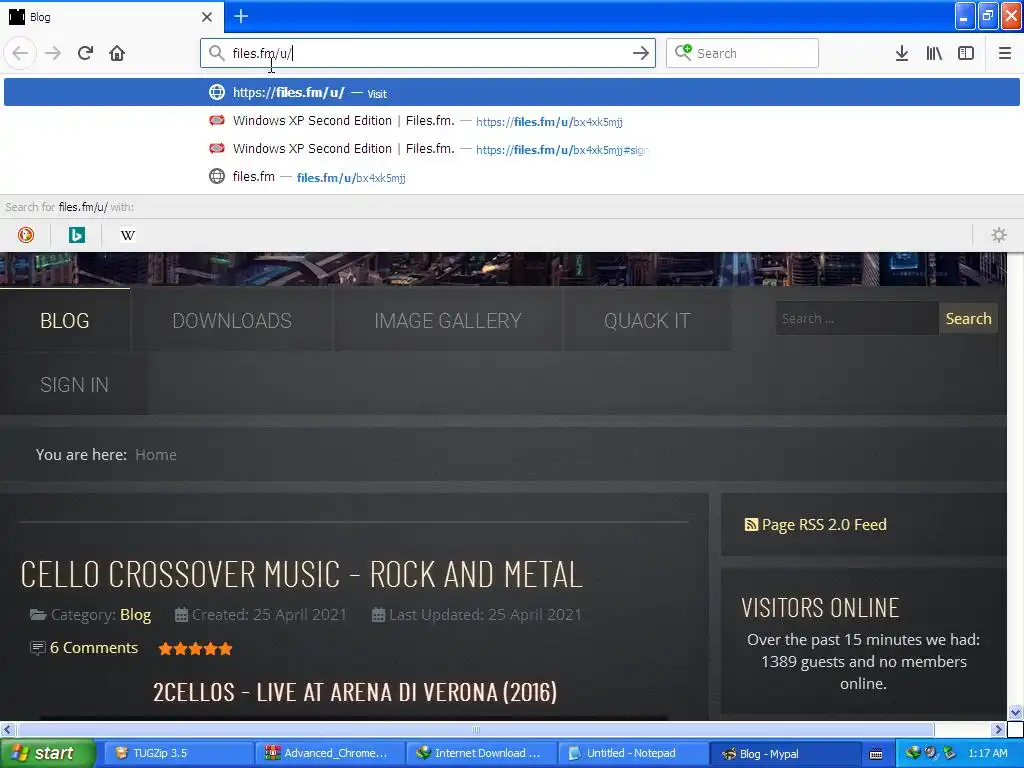Click the magnifier icon in the address bar
The image size is (1024, 768).
pyautogui.click(x=216, y=53)
